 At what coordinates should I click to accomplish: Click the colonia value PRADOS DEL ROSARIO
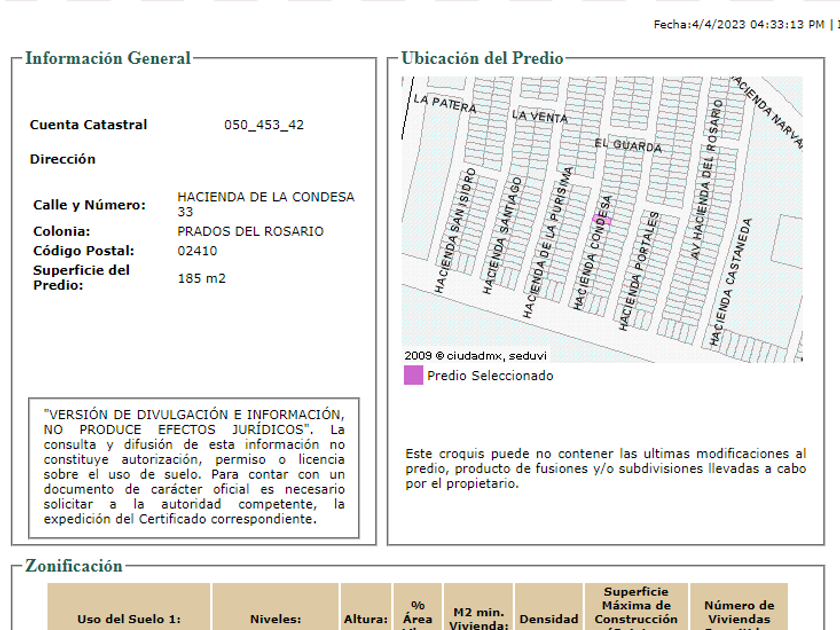(x=250, y=231)
